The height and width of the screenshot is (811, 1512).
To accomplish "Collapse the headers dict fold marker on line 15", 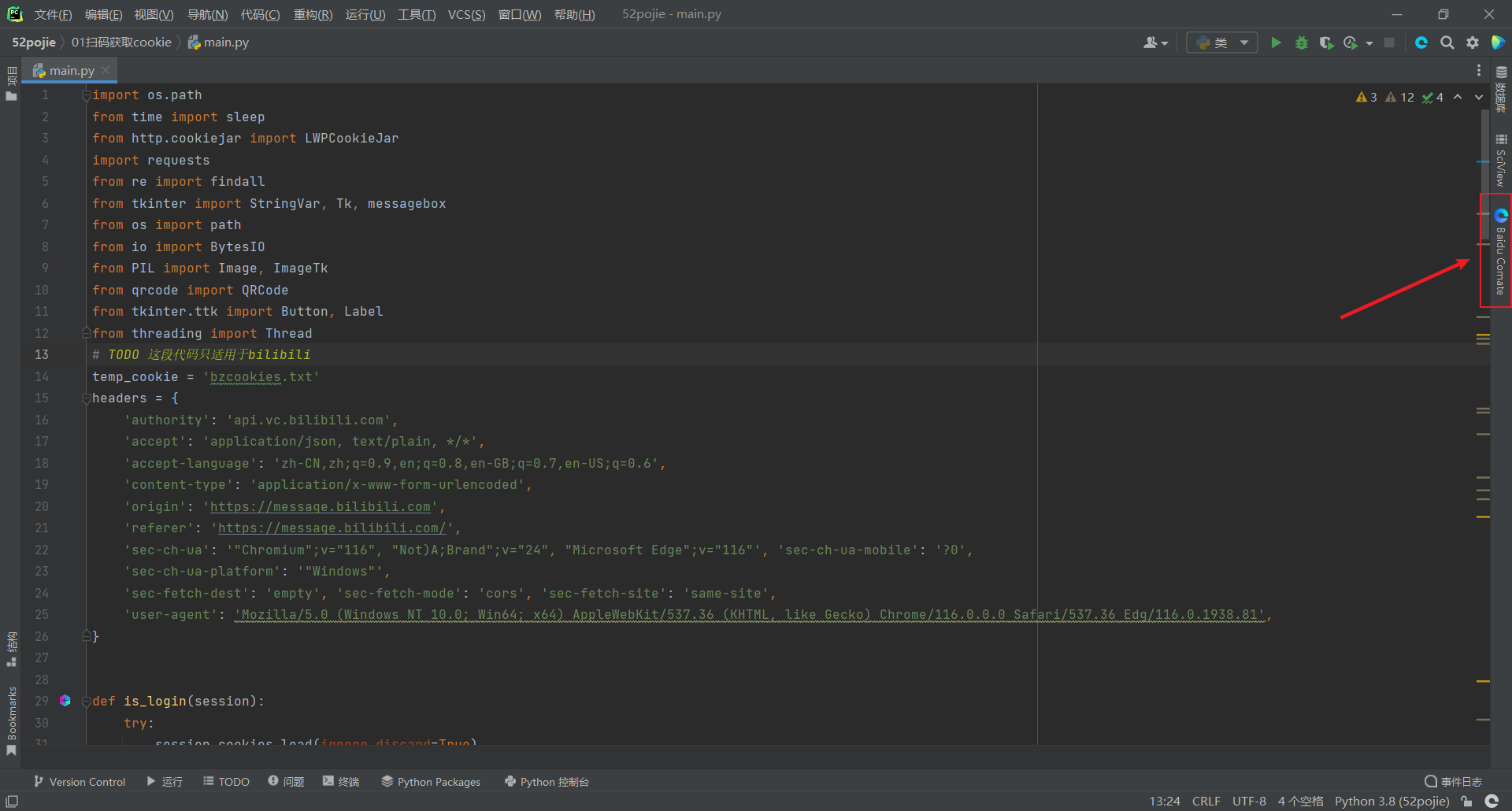I will point(86,398).
